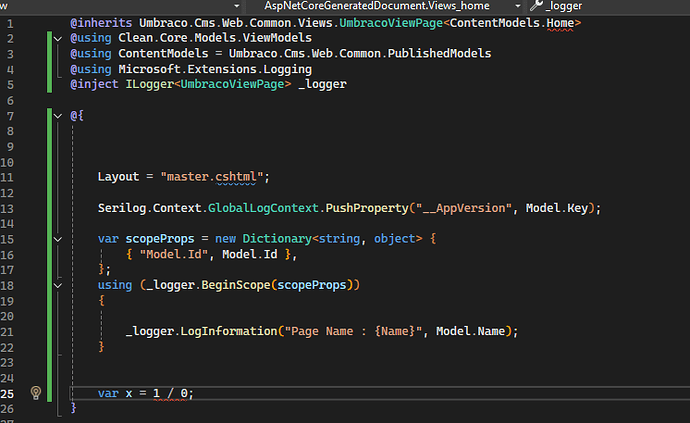This screenshot has height=423, width=690.
Task: Click the Layout identifier on line 11
Action: 118,177
